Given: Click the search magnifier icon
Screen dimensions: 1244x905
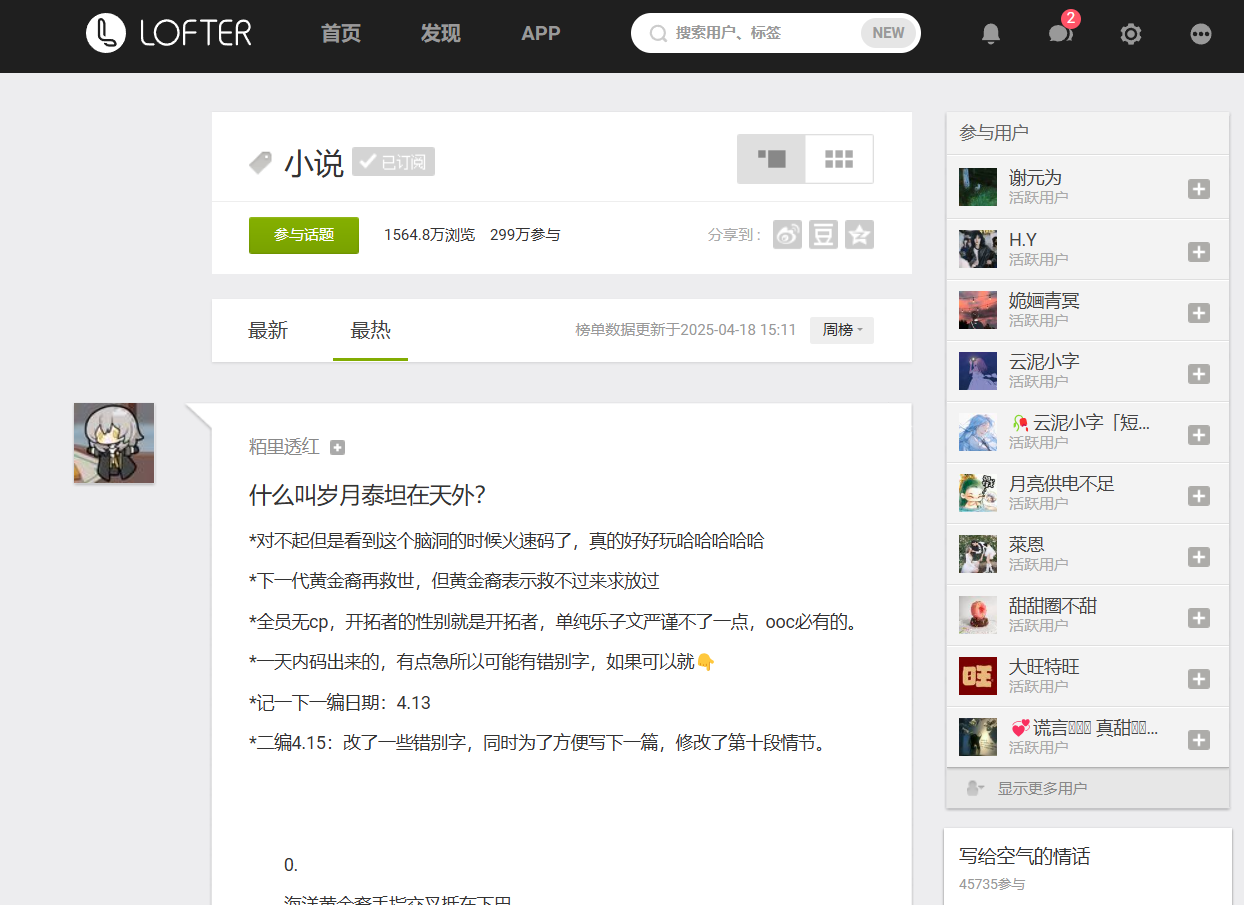Looking at the screenshot, I should (658, 33).
